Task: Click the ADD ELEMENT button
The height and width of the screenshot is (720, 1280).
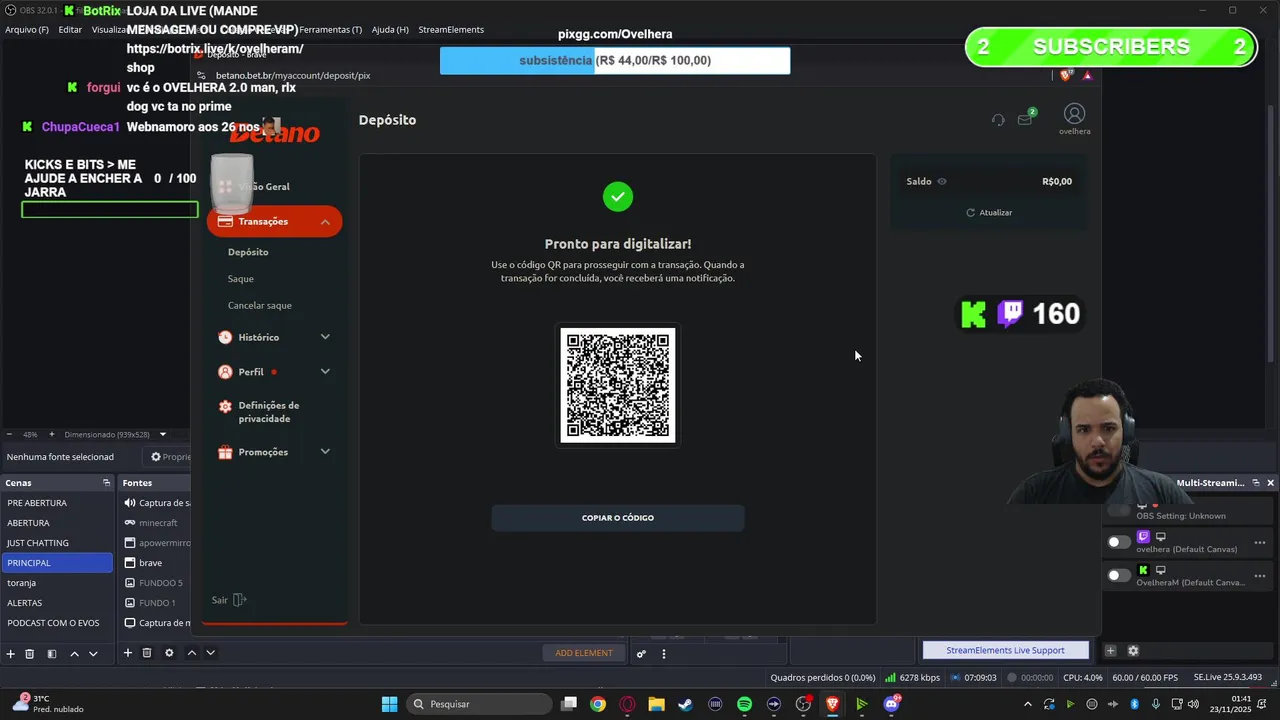Action: pyautogui.click(x=584, y=653)
